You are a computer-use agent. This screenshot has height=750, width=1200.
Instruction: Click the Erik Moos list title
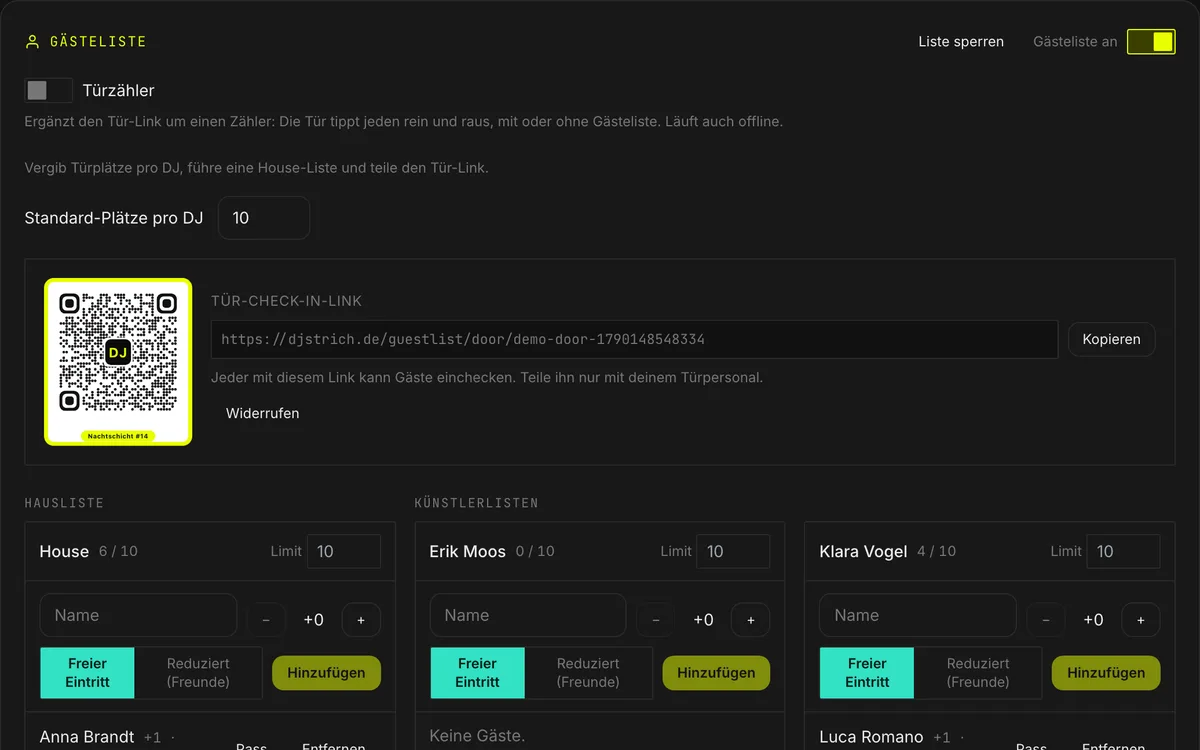point(468,551)
